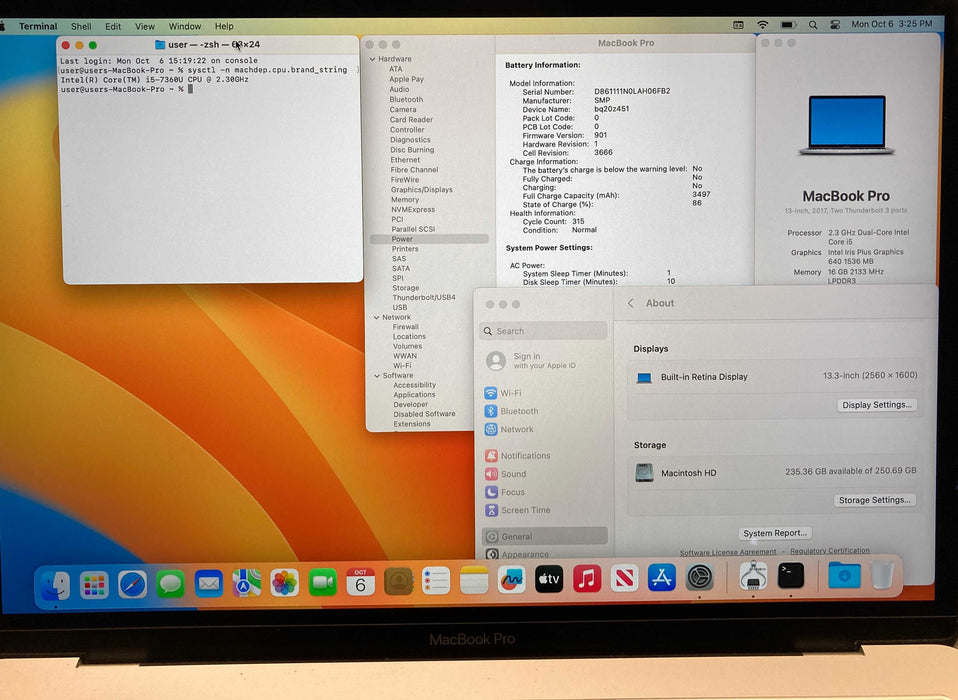Launch FaceTime from the Dock

coord(323,582)
